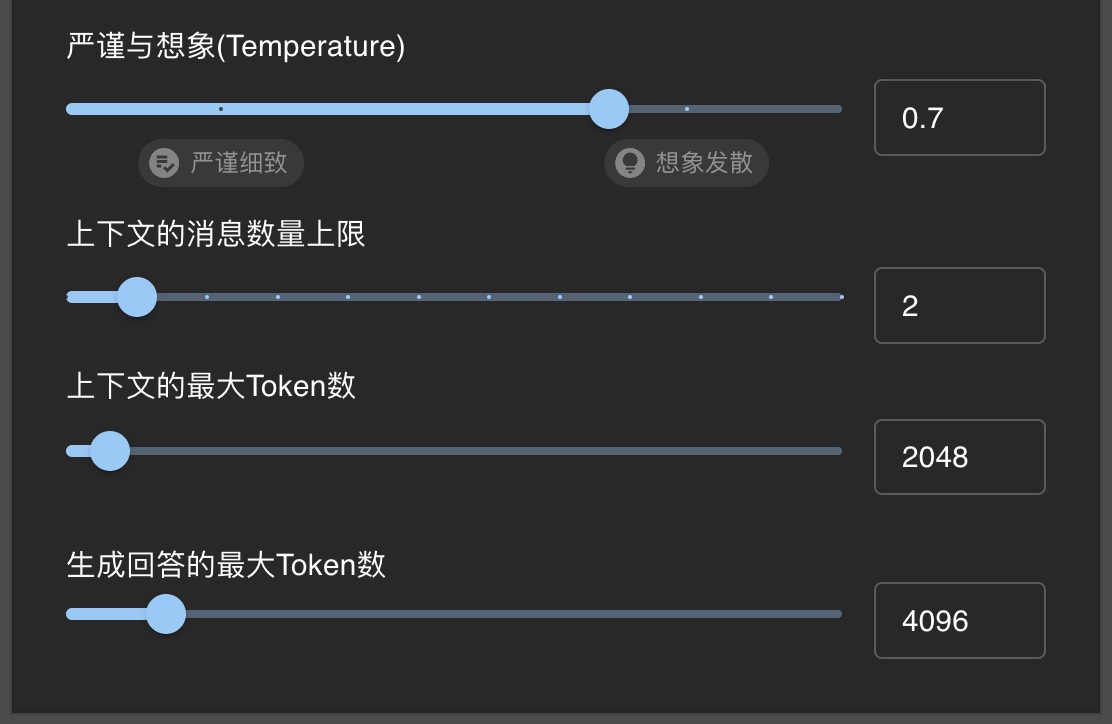Click right end of the 上下文的最大Token数 slider track

[838, 450]
